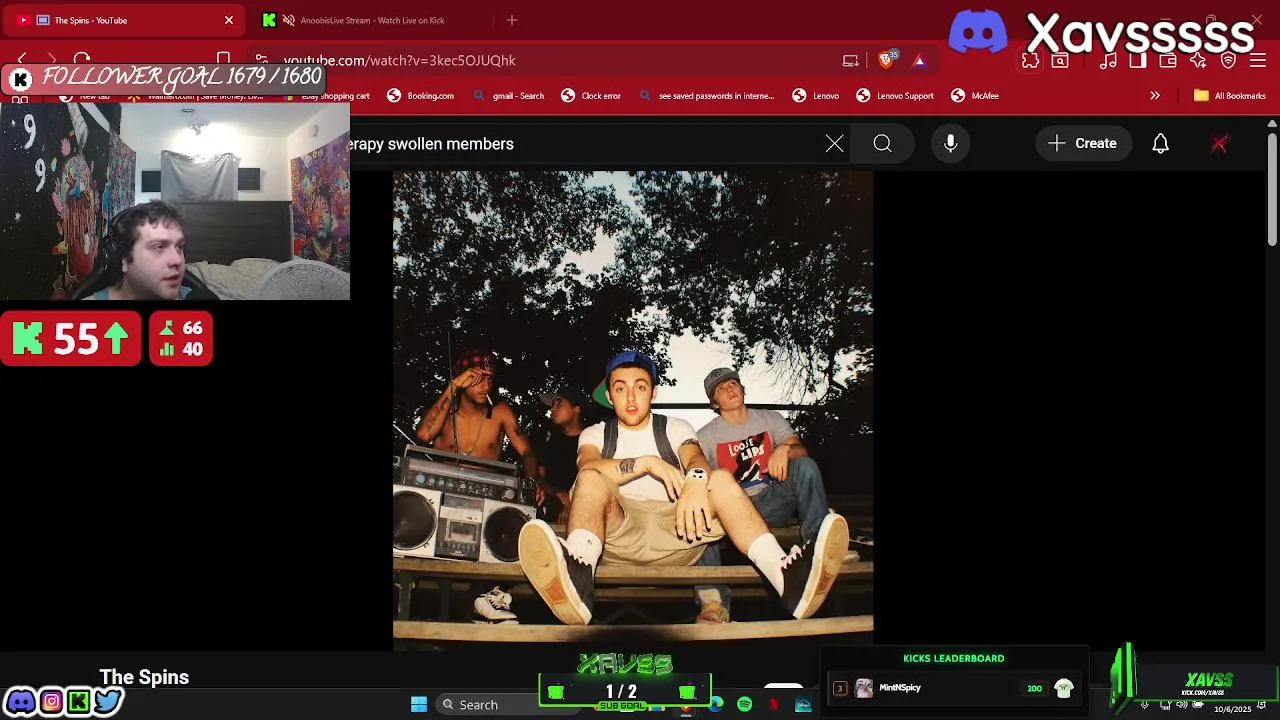The image size is (1280, 720).
Task: Open Brave VPN shield icon
Action: click(x=1229, y=61)
